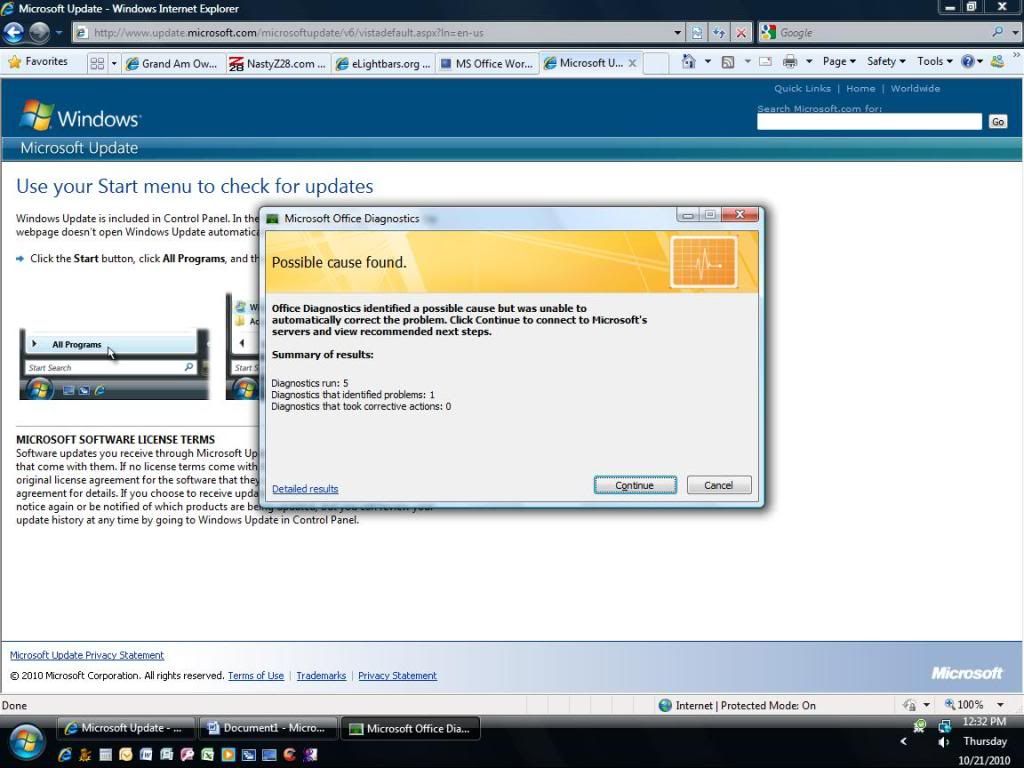The height and width of the screenshot is (768, 1024).
Task: Click Continue in Office Diagnostics dialog
Action: 635,485
